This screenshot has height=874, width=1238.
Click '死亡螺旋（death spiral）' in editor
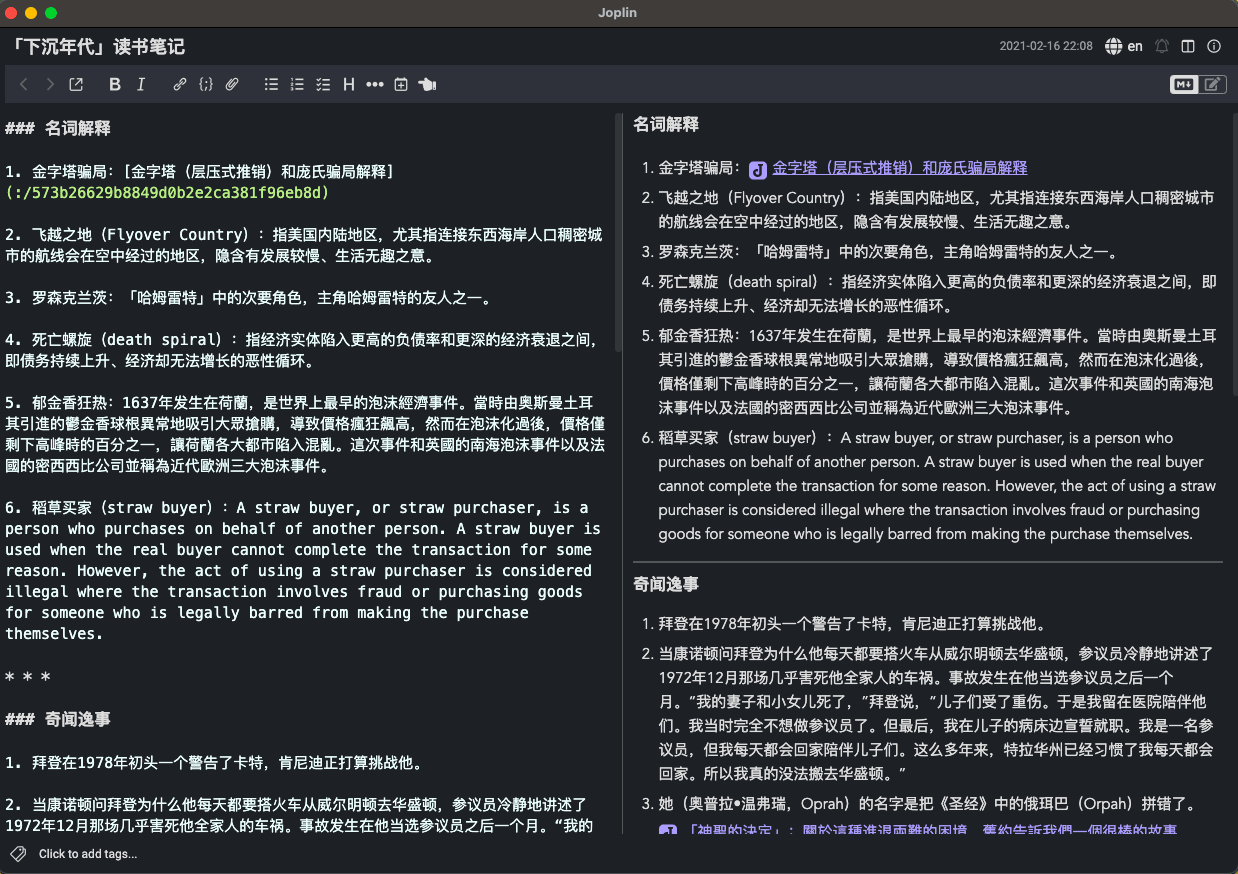[131, 340]
